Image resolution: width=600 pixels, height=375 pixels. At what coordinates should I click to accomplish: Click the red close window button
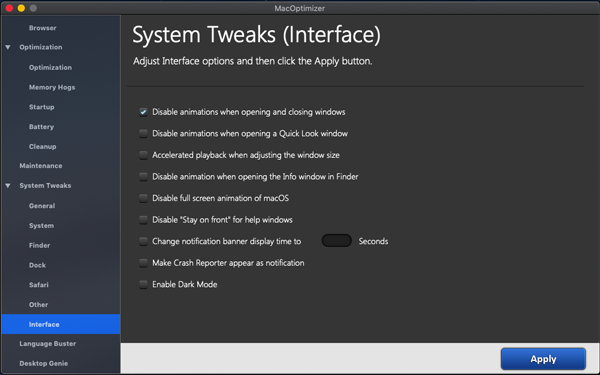click(9, 8)
